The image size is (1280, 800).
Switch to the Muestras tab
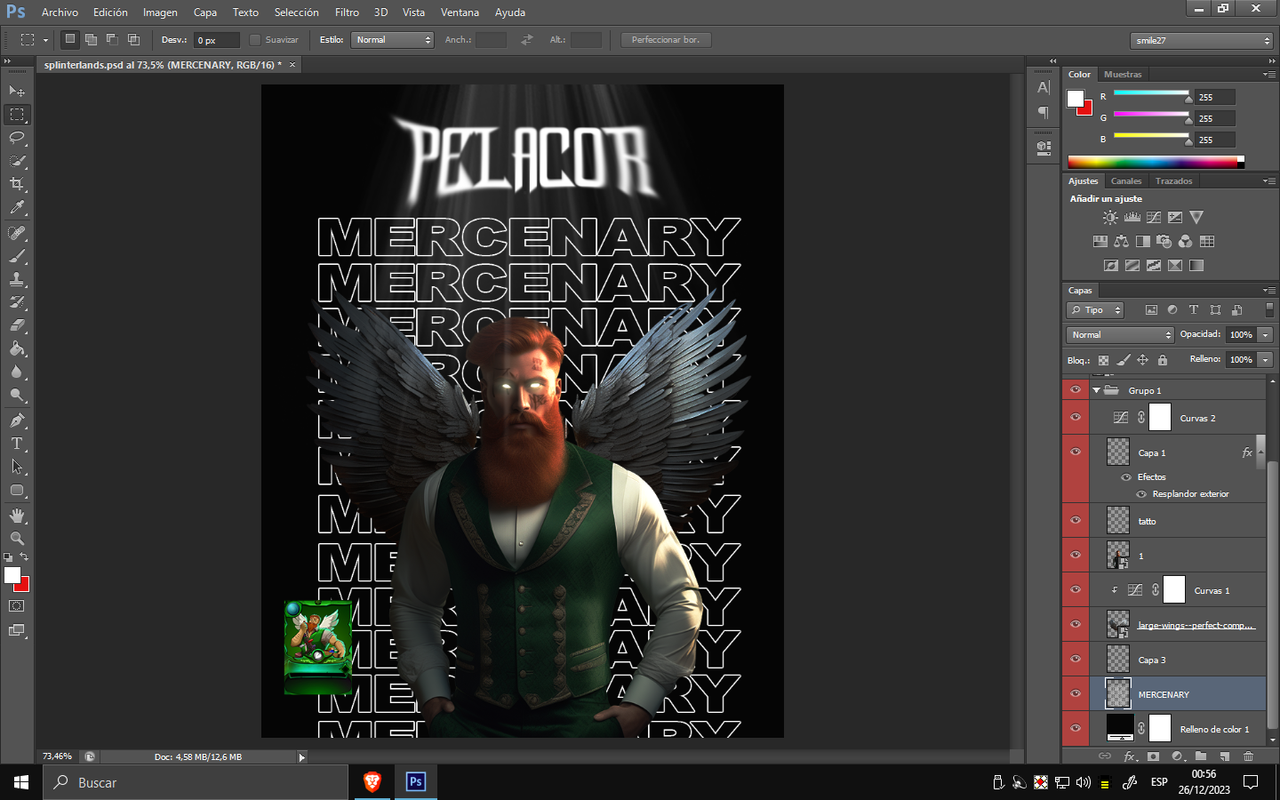click(x=1123, y=74)
